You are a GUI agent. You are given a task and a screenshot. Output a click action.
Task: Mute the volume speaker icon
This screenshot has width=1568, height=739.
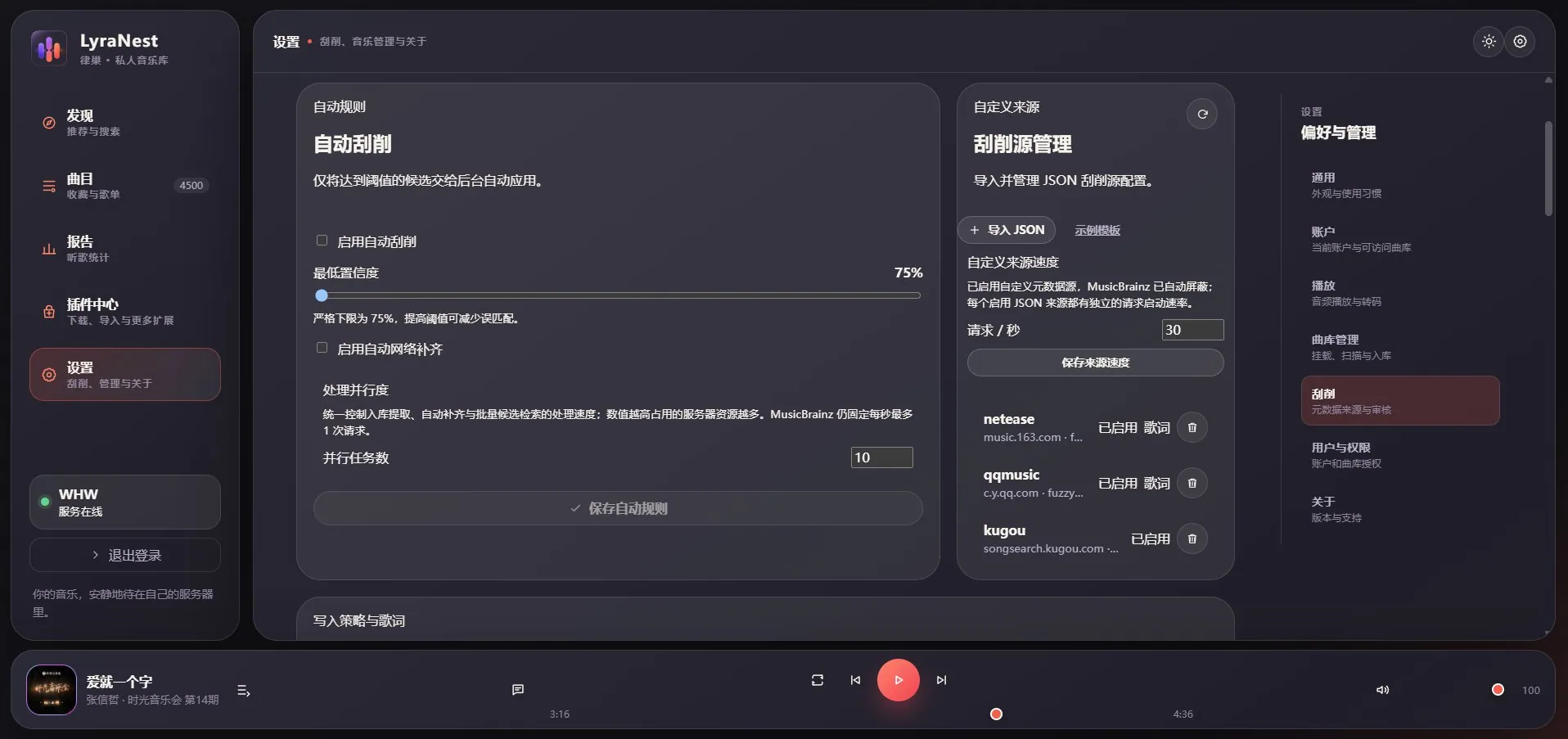click(1382, 690)
